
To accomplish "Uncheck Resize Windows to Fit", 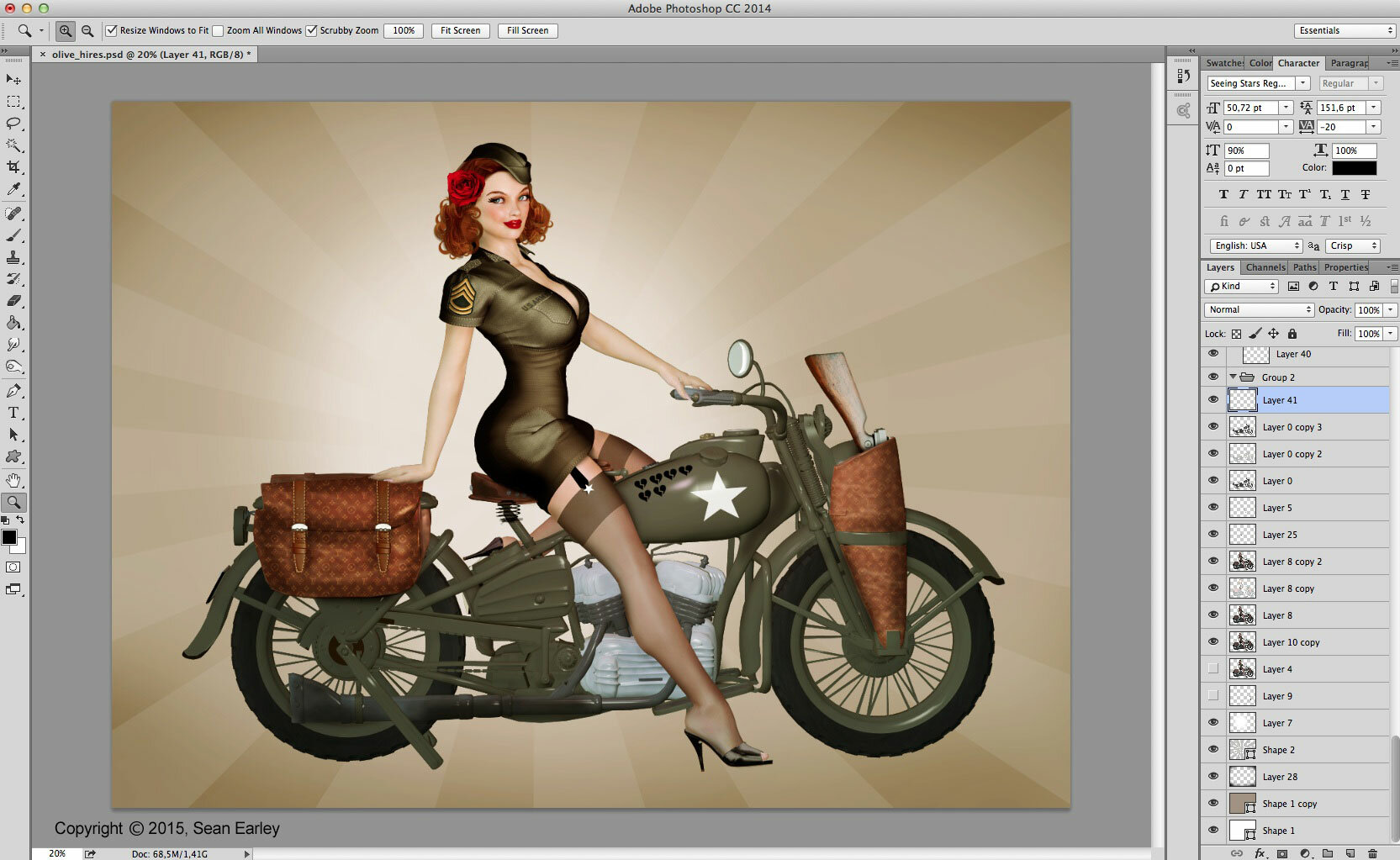I will 111,31.
